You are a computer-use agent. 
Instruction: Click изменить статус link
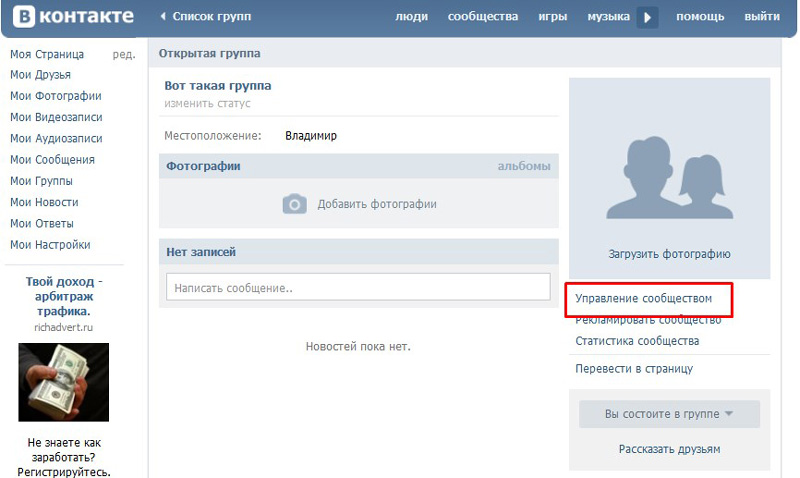tap(207, 104)
